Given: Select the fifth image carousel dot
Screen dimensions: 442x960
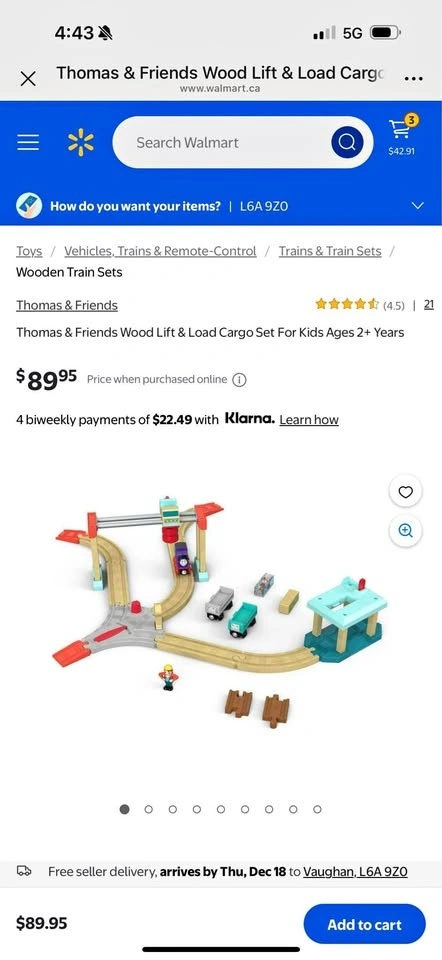Looking at the screenshot, I should coord(221,809).
